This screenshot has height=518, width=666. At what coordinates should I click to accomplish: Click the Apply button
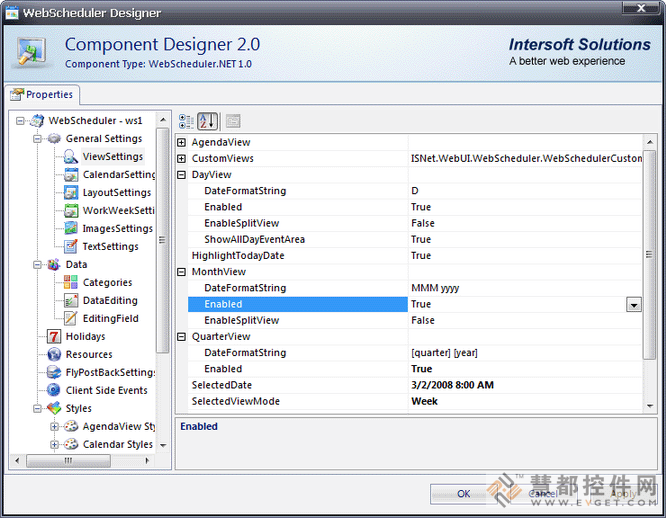tap(623, 493)
